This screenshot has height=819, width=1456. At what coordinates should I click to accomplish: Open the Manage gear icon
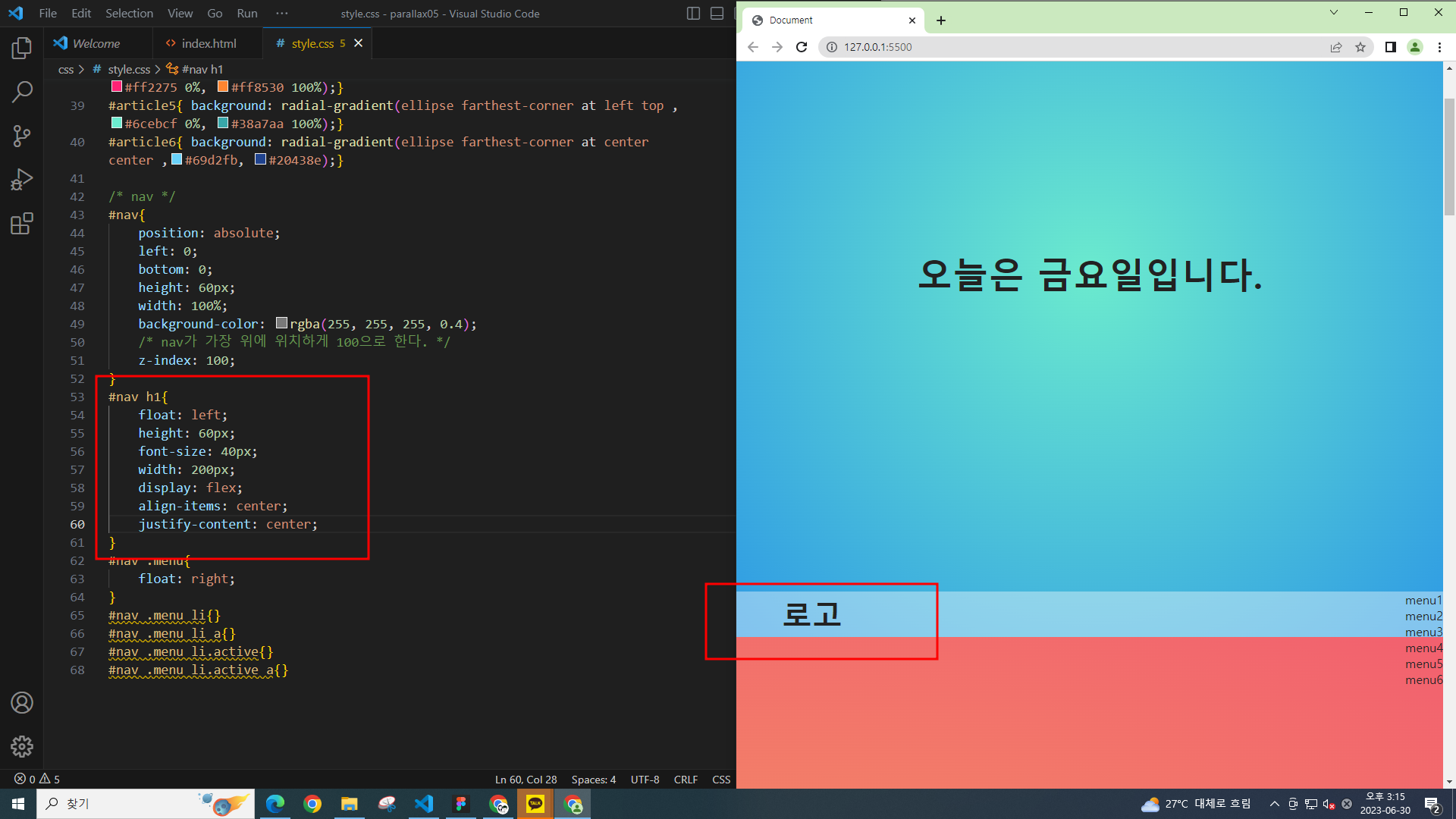tap(21, 747)
